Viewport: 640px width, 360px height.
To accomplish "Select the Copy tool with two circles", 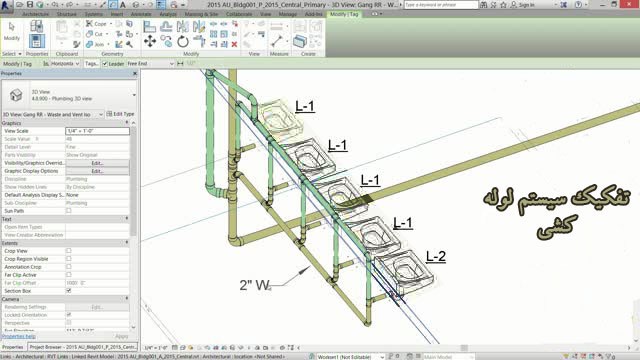I will pos(166,41).
